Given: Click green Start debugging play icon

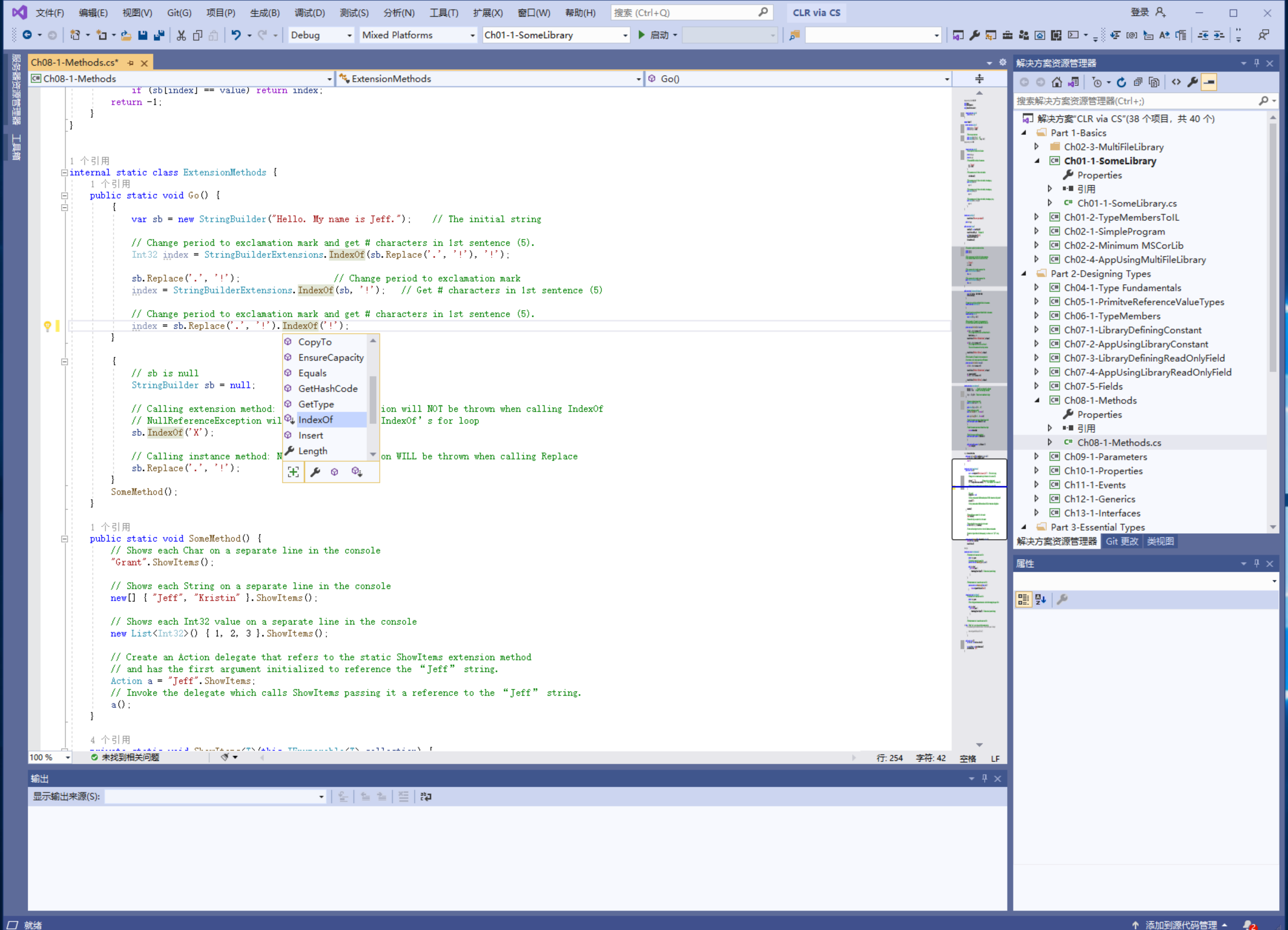Looking at the screenshot, I should coord(641,35).
